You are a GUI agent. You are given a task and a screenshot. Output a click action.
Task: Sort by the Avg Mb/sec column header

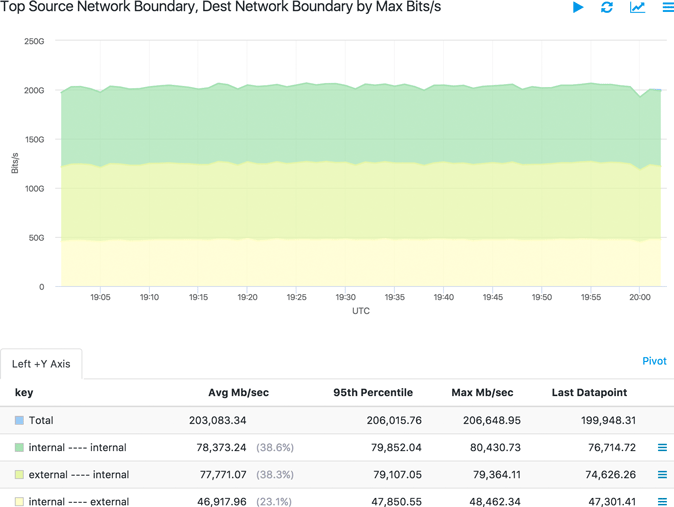click(x=237, y=393)
